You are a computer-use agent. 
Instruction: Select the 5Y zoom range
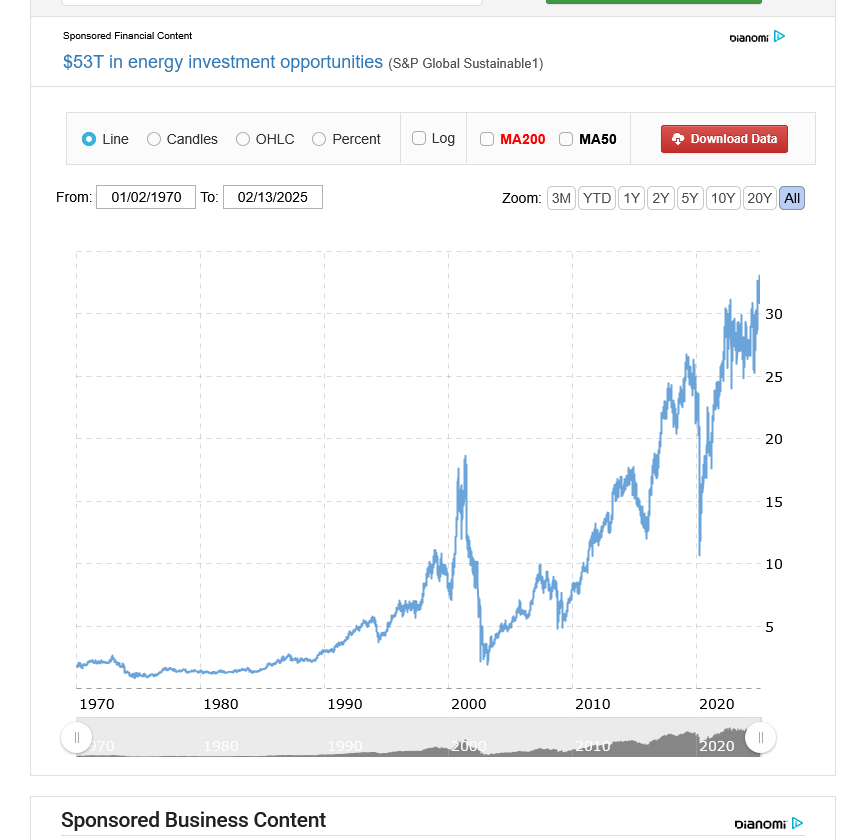690,198
